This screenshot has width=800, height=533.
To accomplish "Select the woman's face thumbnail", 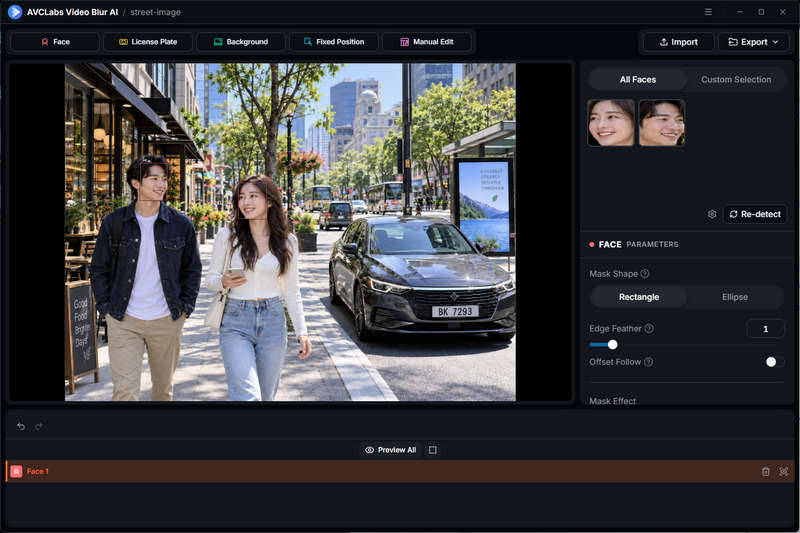I will tap(611, 123).
